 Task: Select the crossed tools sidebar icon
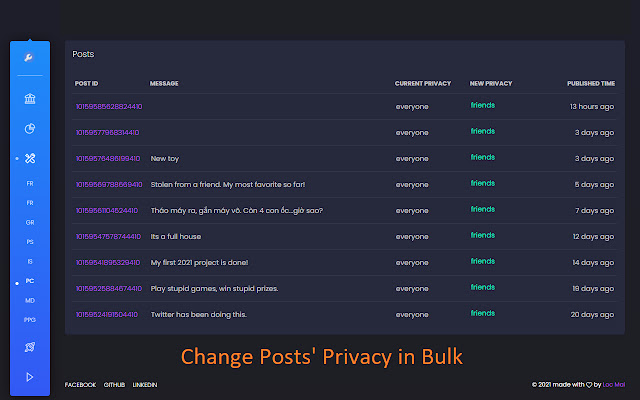coord(29,158)
